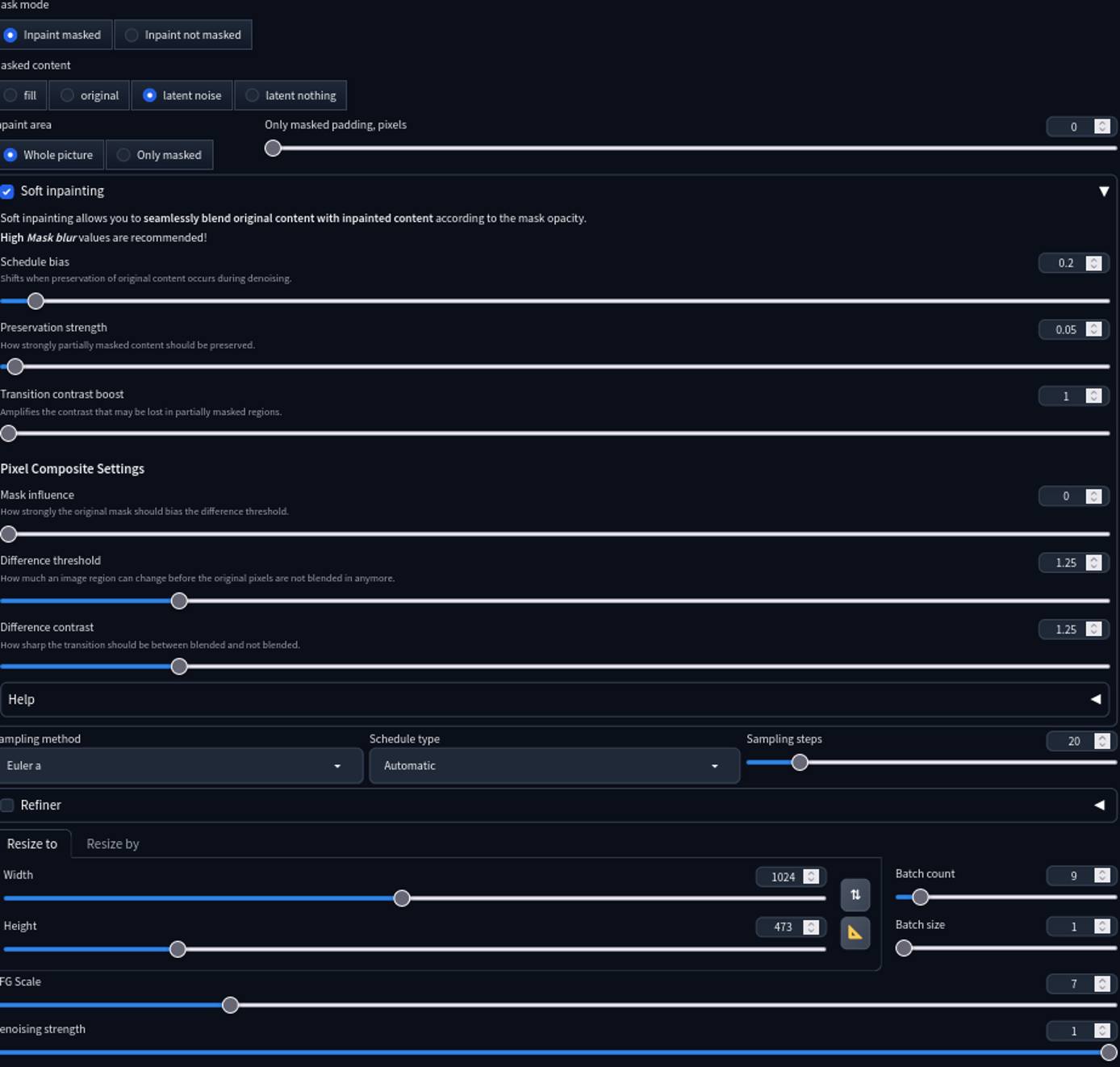Screen dimensions: 1120x1067
Task: Set masked content to original
Action: coord(90,95)
